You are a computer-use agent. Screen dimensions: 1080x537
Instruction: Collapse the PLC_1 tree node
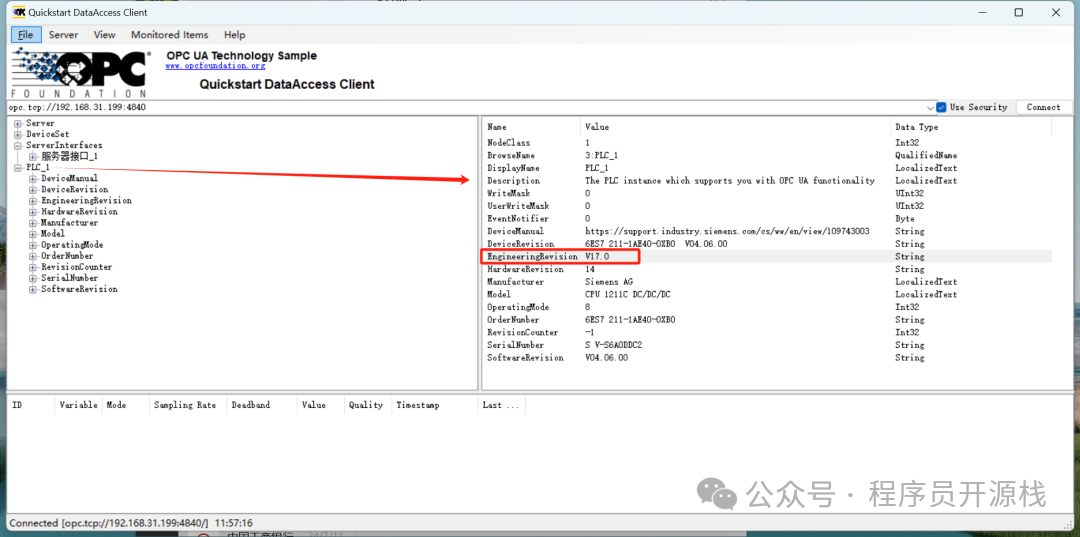click(18, 167)
